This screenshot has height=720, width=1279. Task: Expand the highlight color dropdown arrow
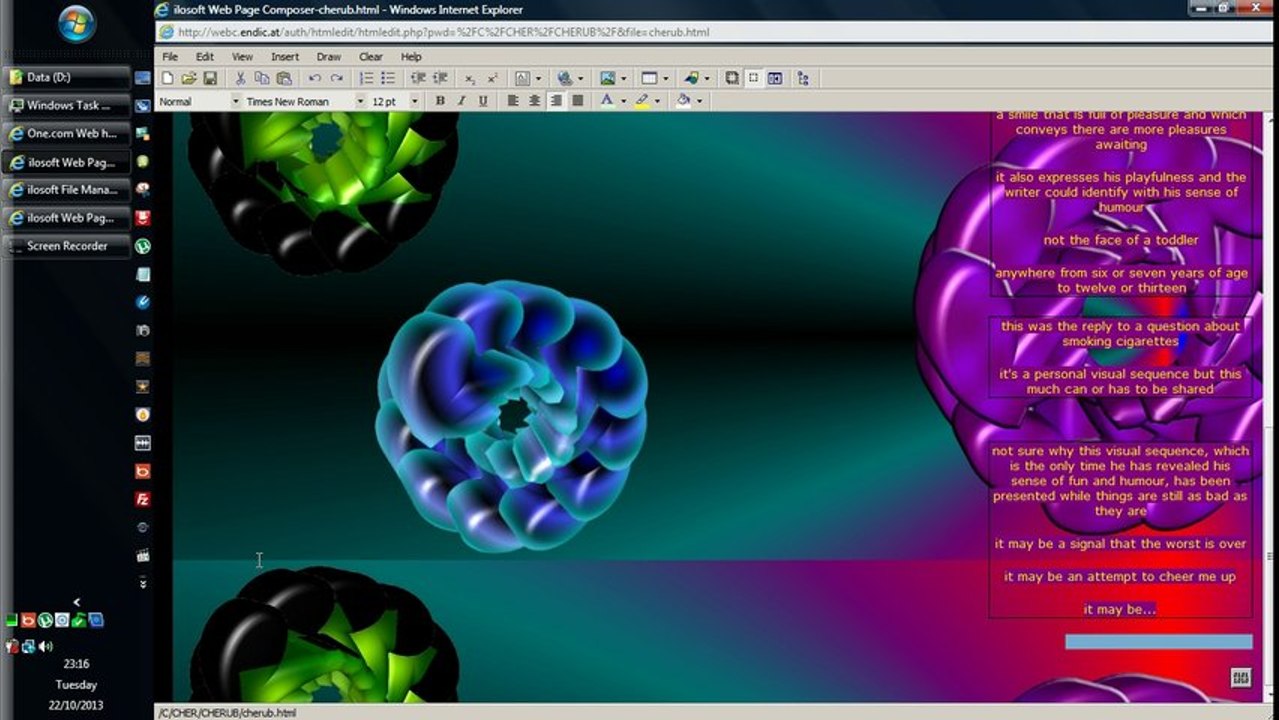point(656,101)
